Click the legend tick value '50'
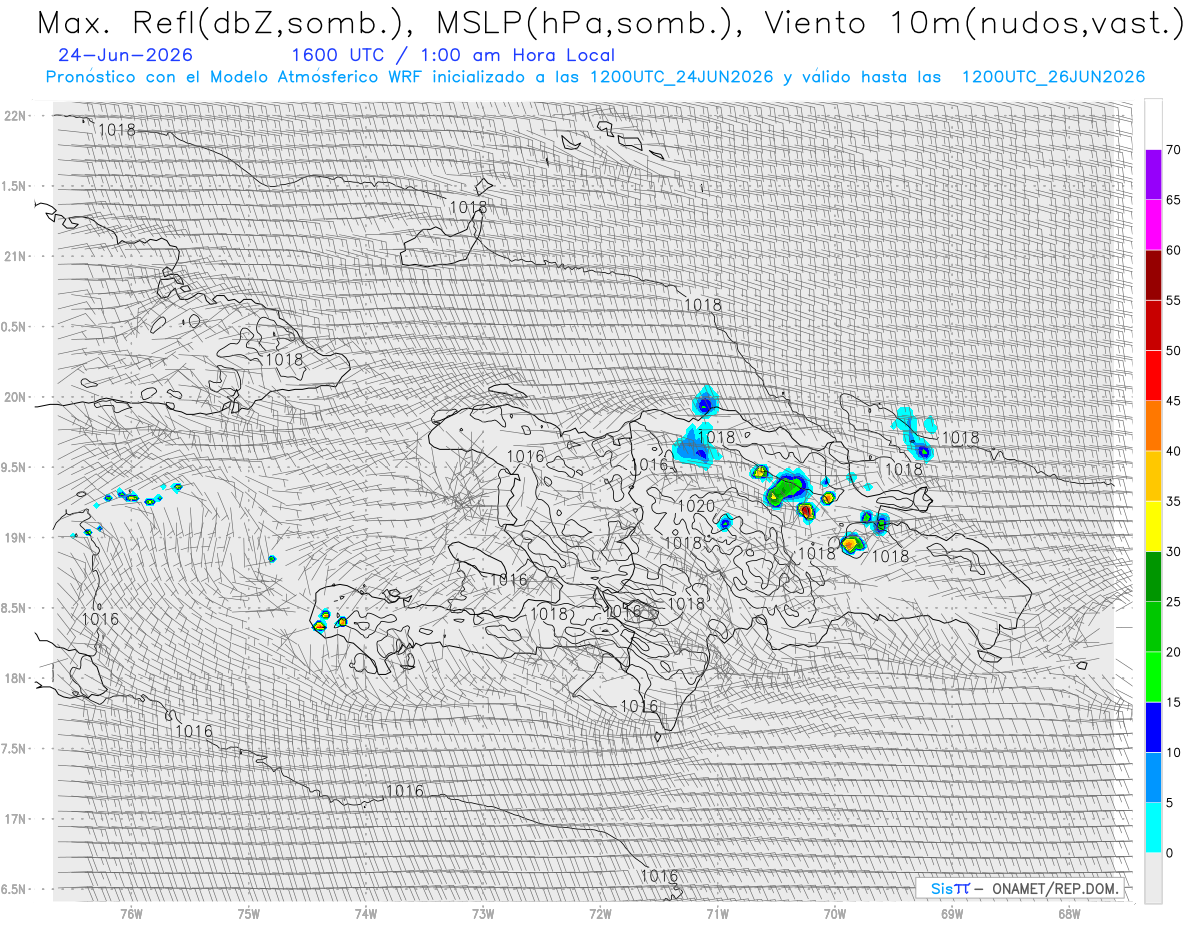Image resolution: width=1200 pixels, height=927 pixels. coord(1174,351)
